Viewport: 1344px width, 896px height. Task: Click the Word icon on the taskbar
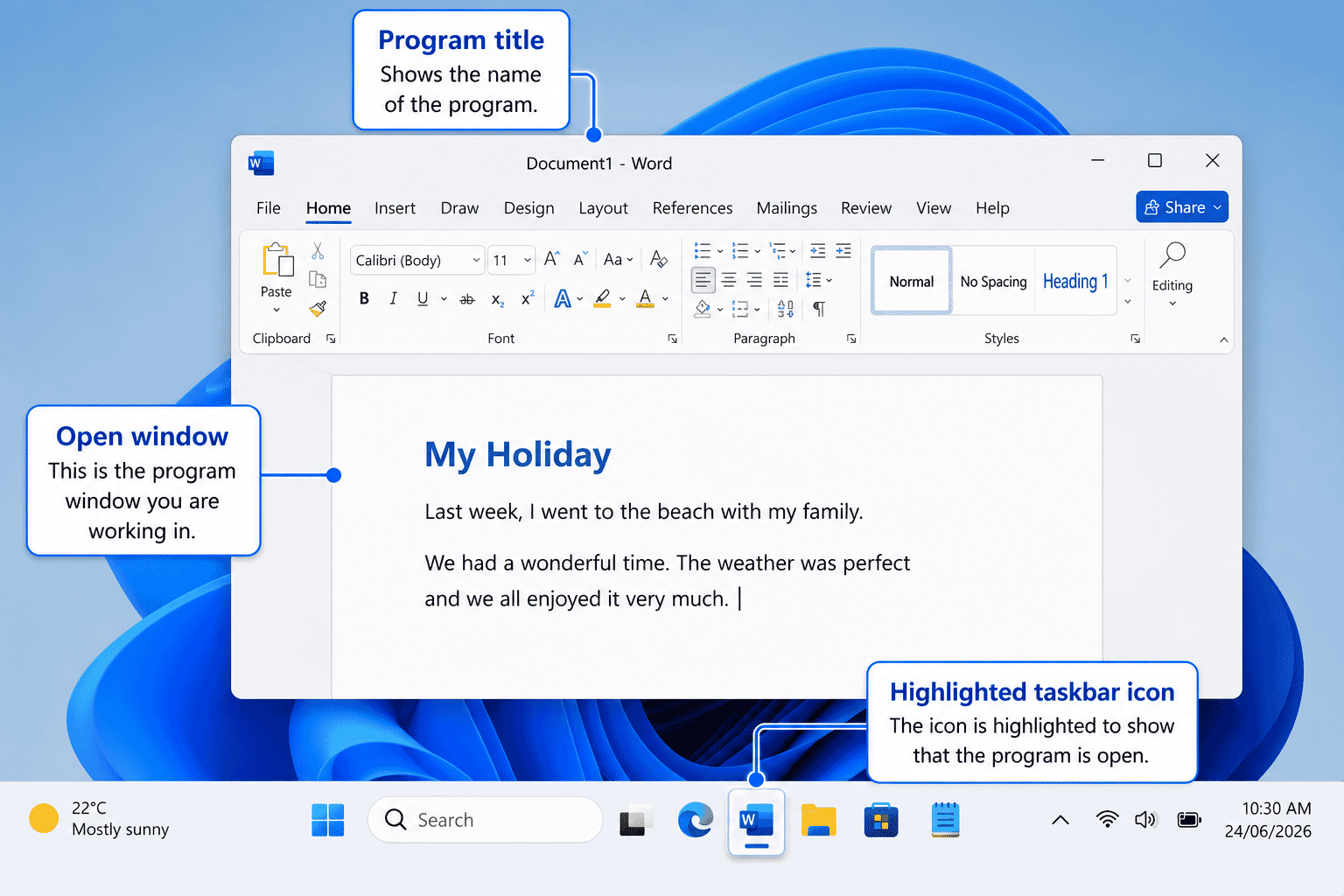click(x=756, y=822)
